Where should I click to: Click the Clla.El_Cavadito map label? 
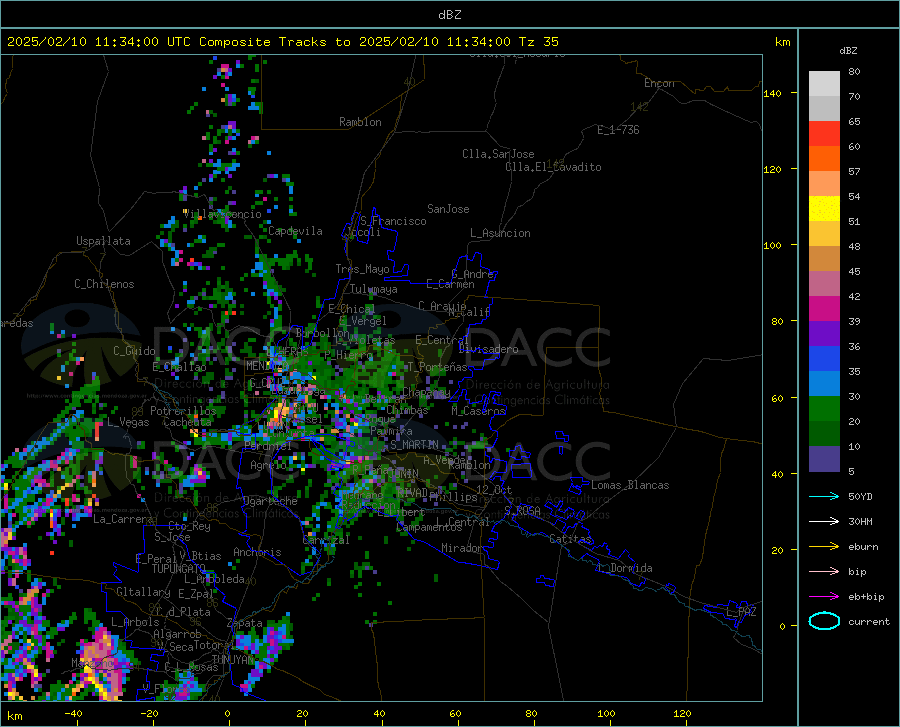pyautogui.click(x=553, y=167)
